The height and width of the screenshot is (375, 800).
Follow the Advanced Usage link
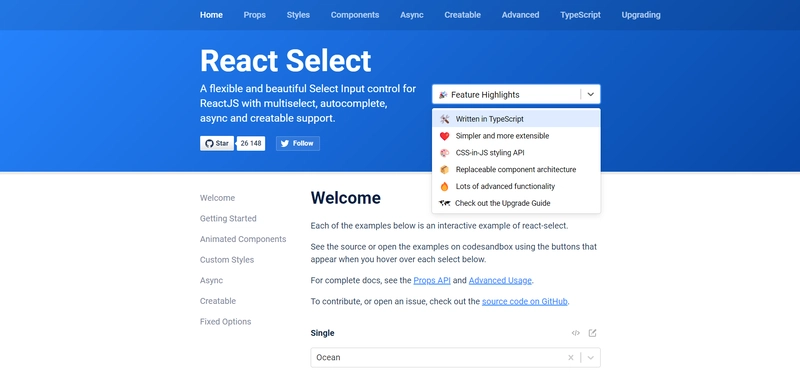click(500, 280)
